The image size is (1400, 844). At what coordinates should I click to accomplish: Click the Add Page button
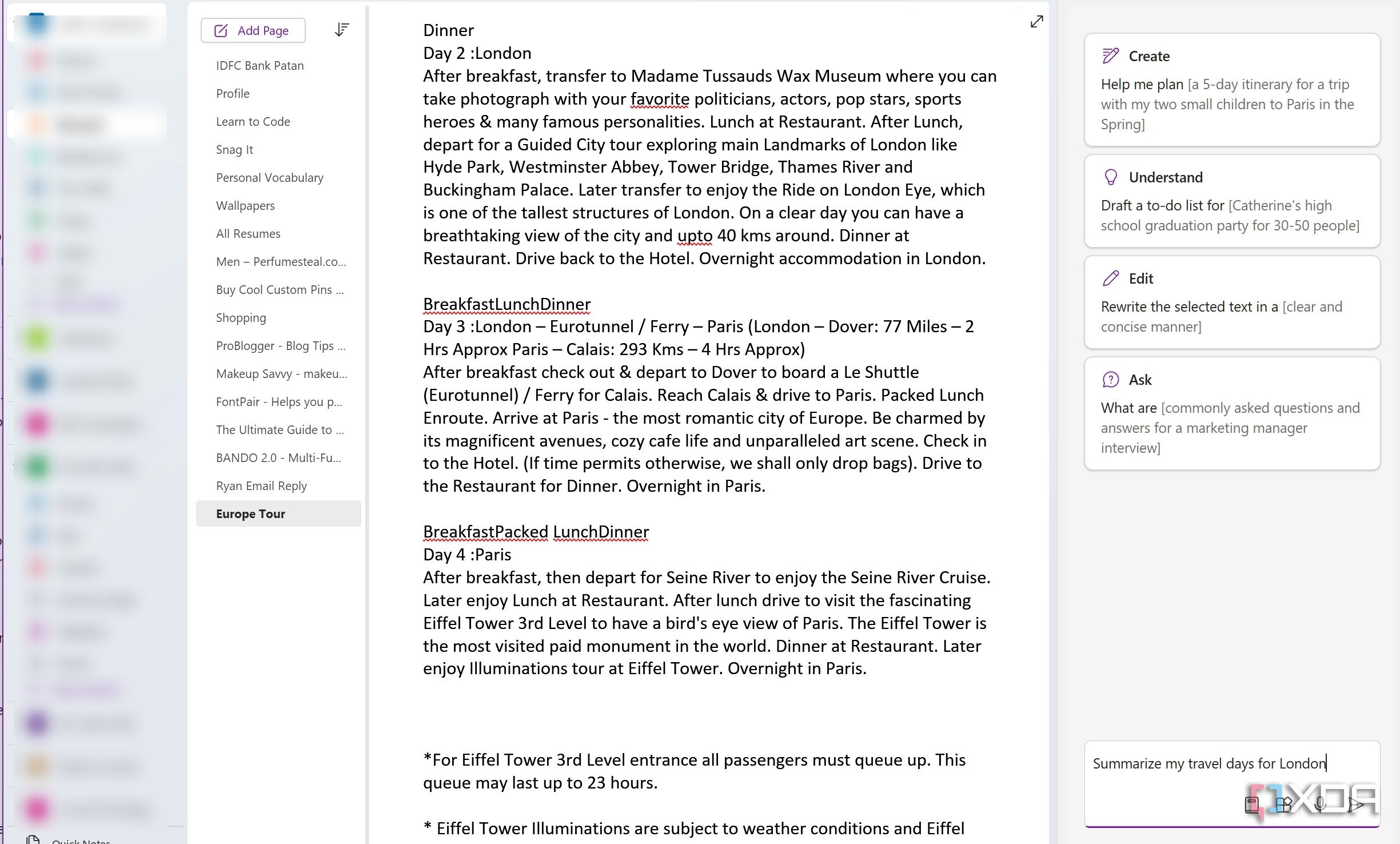(253, 30)
